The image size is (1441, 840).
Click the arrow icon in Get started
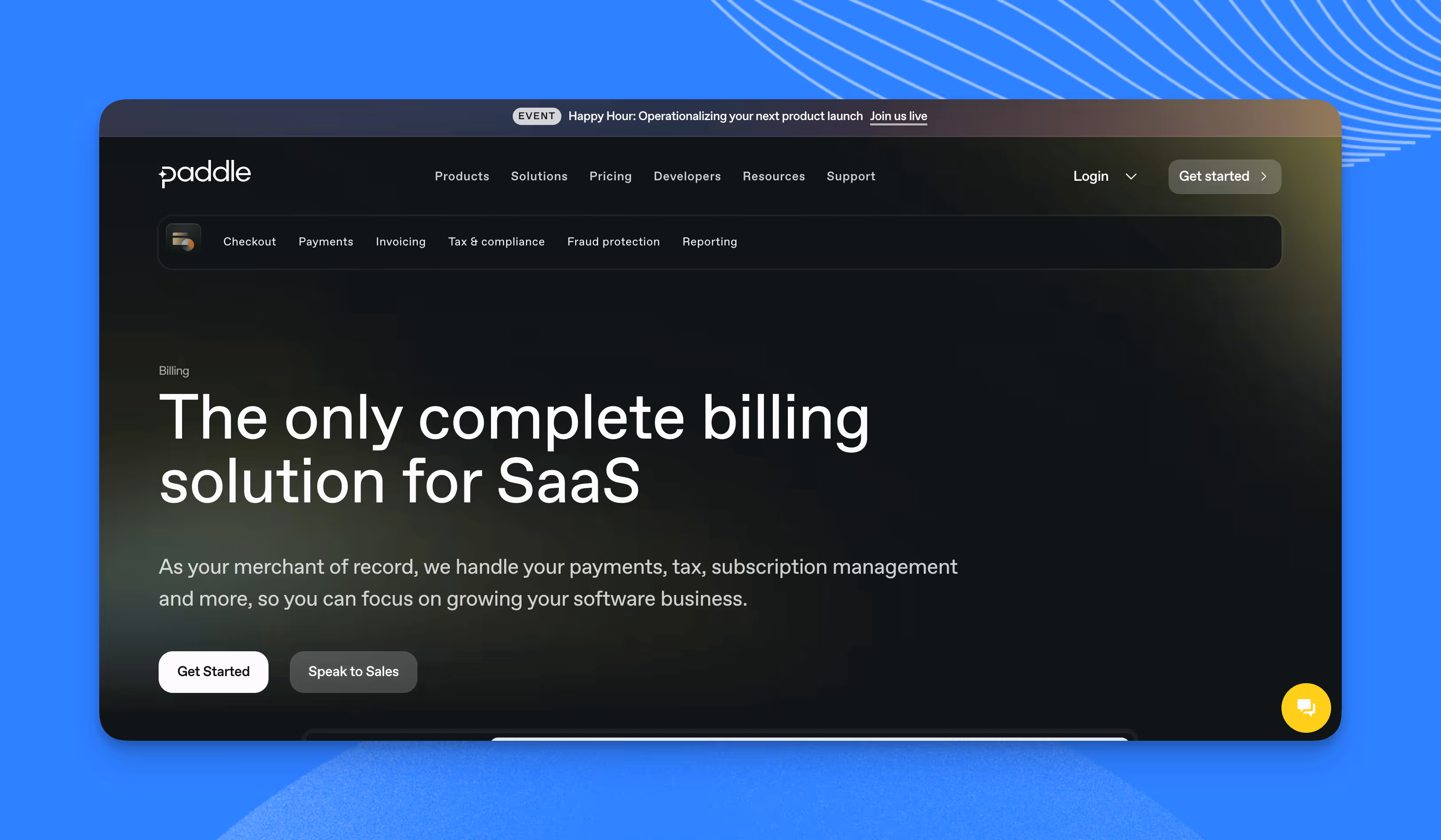[1264, 177]
